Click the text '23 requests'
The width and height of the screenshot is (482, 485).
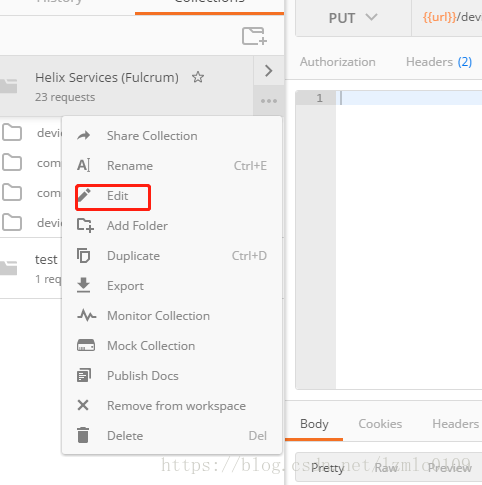pyautogui.click(x=65, y=97)
